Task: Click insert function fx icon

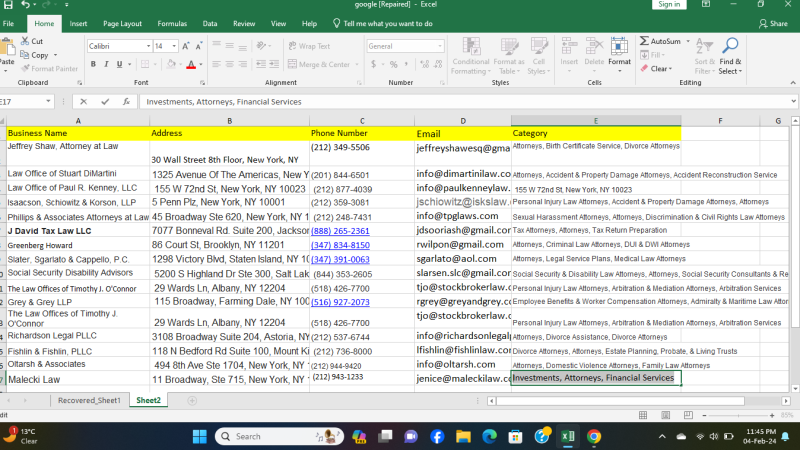Action: (x=126, y=102)
